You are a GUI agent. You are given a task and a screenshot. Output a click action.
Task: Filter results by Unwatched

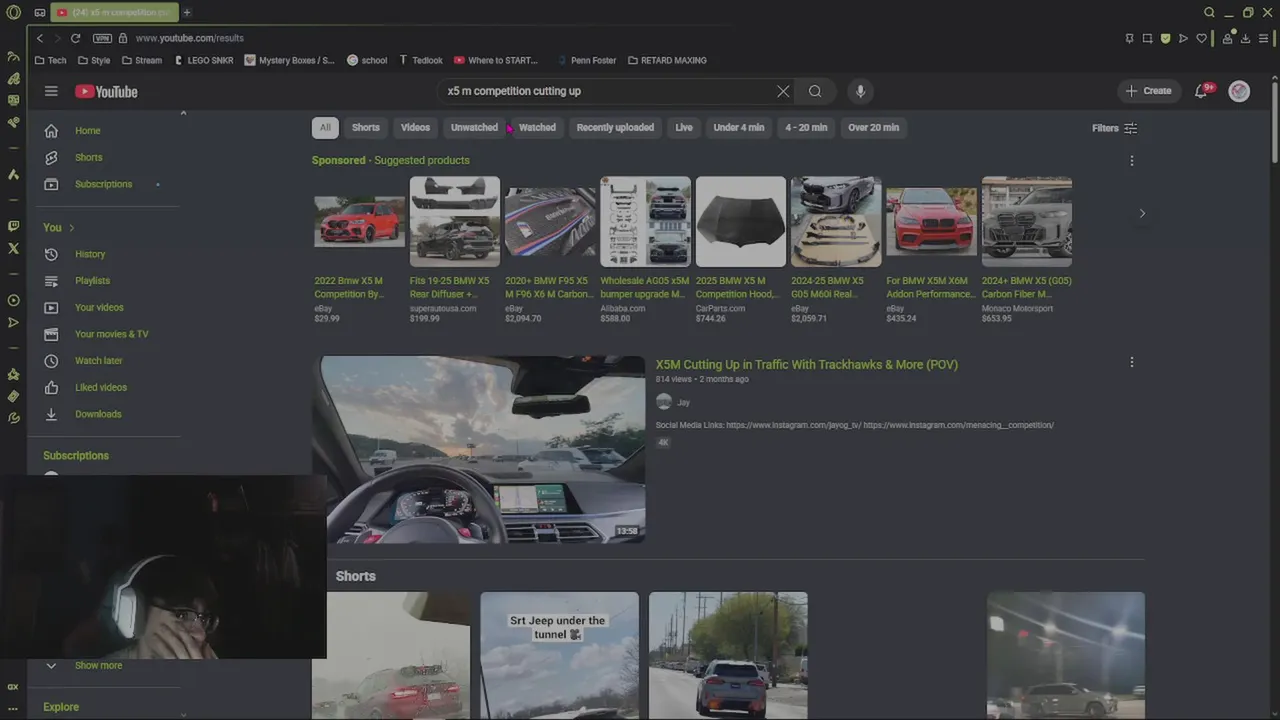[474, 127]
